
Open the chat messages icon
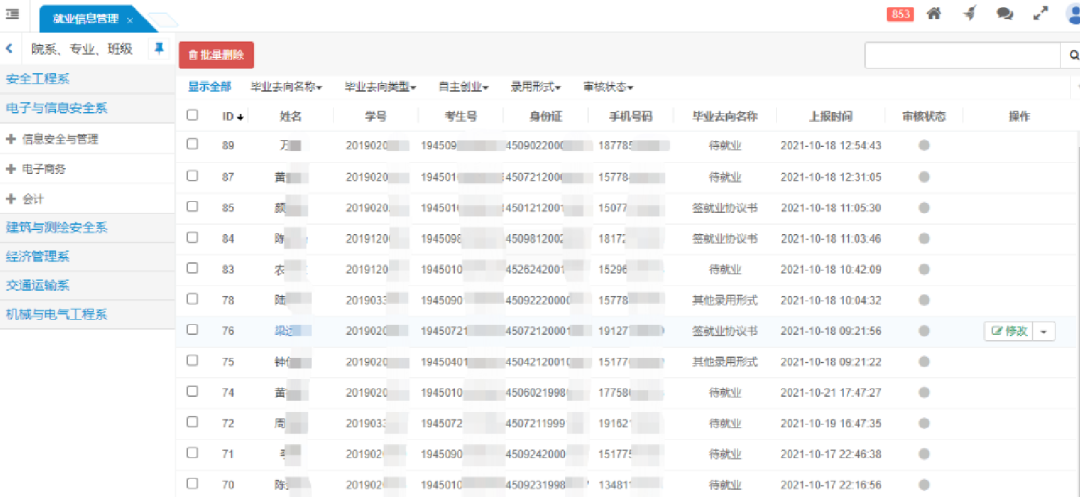(x=1005, y=14)
